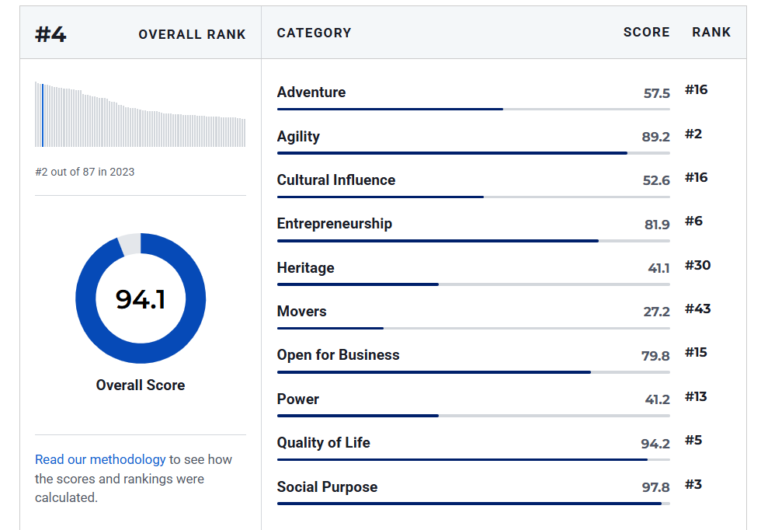This screenshot has height=530, width=768.
Task: Click the Movers #43 rank value
Action: pos(697,309)
